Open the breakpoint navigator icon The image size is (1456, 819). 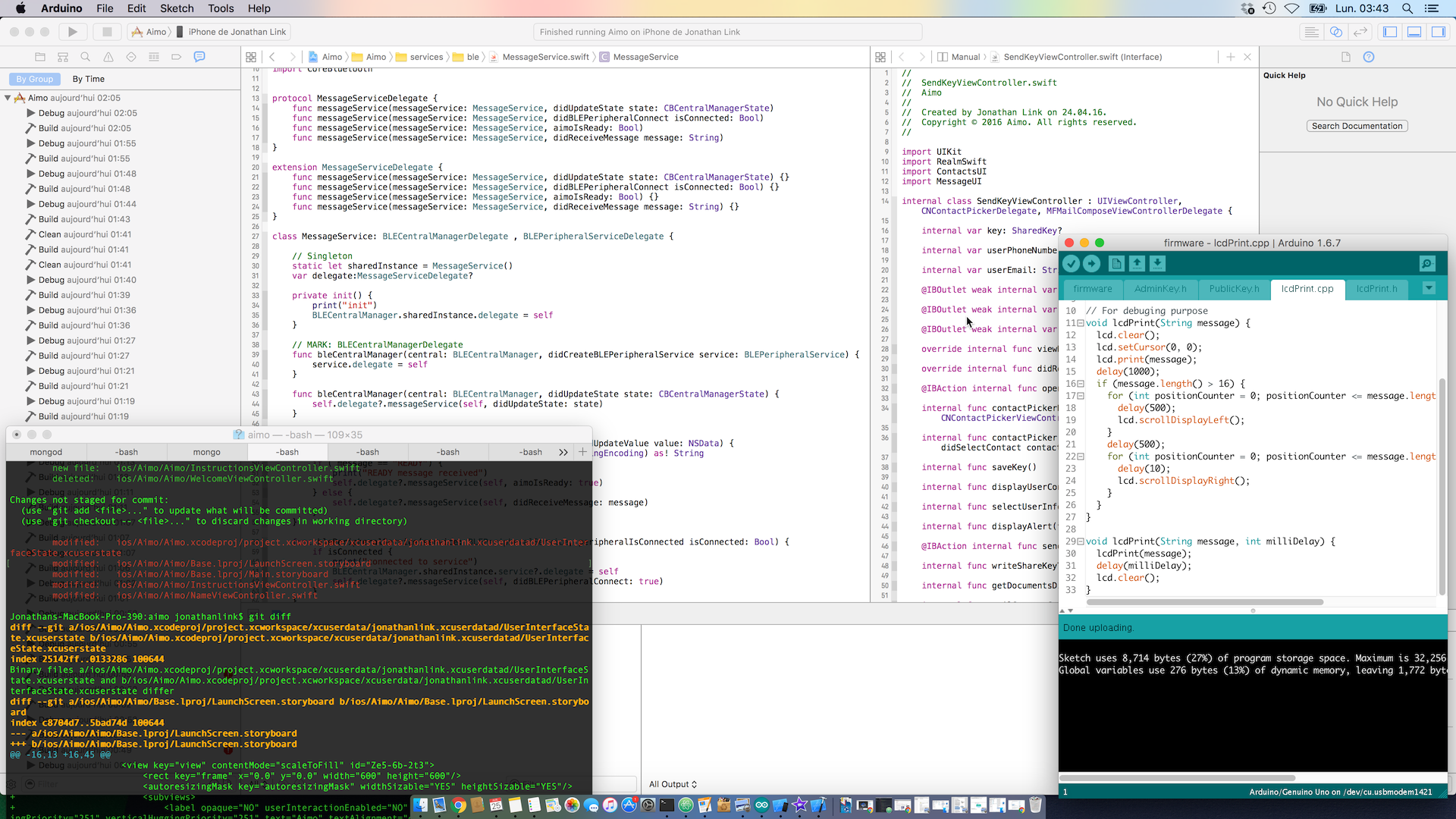coord(177,57)
